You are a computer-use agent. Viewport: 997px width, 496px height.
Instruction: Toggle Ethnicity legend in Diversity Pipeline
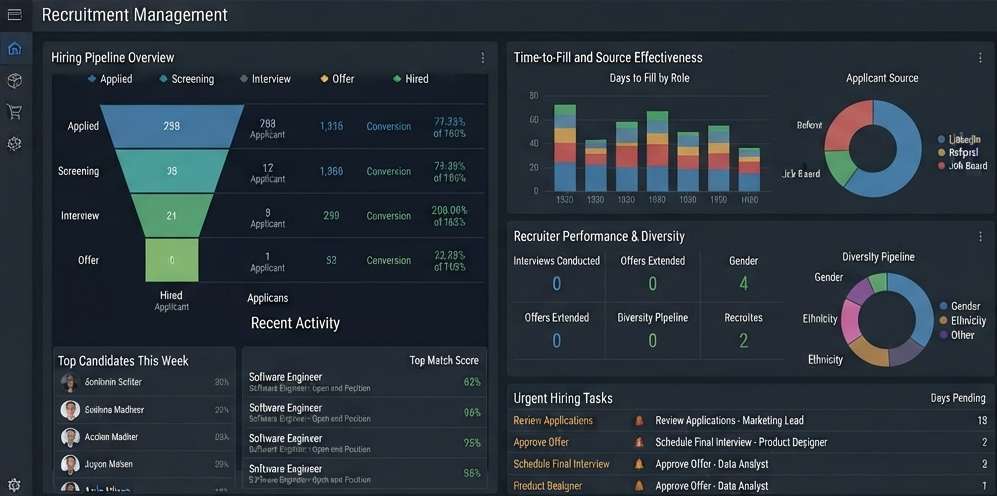point(962,320)
